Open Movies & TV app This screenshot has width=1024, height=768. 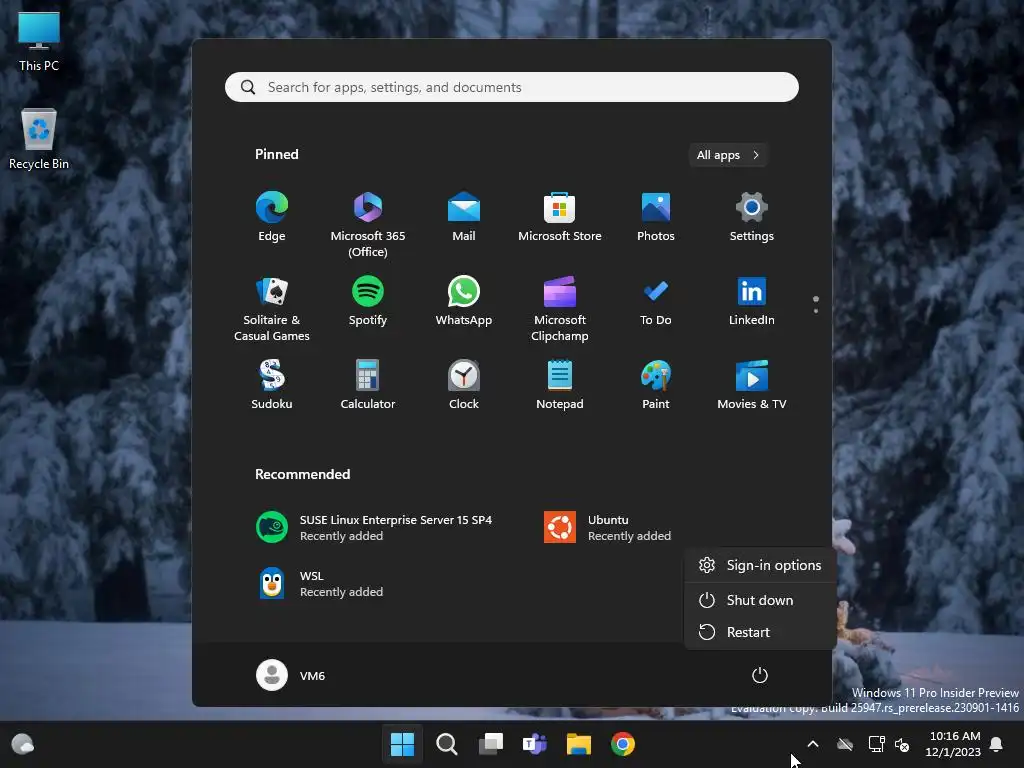(x=752, y=385)
